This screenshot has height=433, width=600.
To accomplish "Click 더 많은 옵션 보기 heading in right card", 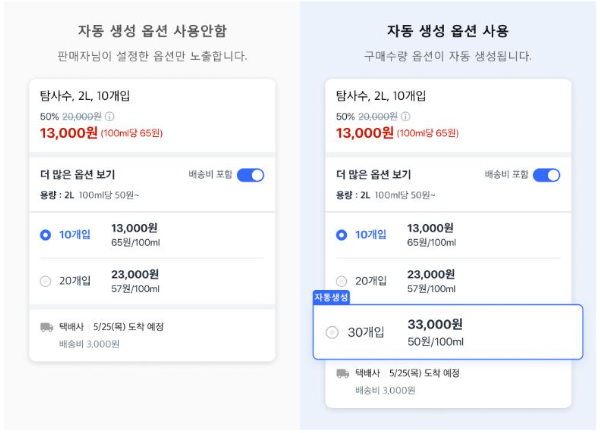I will point(373,175).
